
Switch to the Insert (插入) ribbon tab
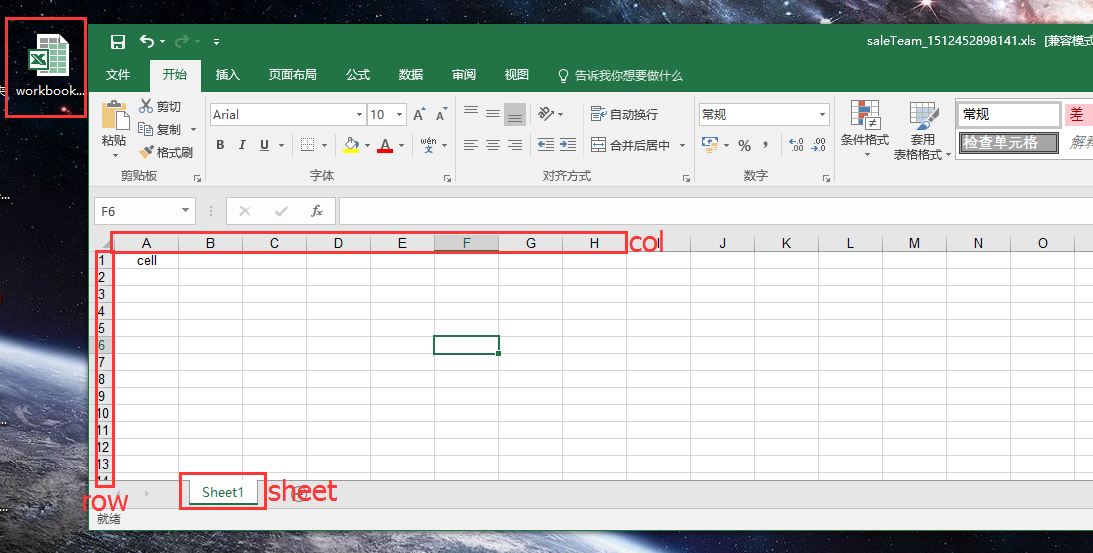[228, 75]
